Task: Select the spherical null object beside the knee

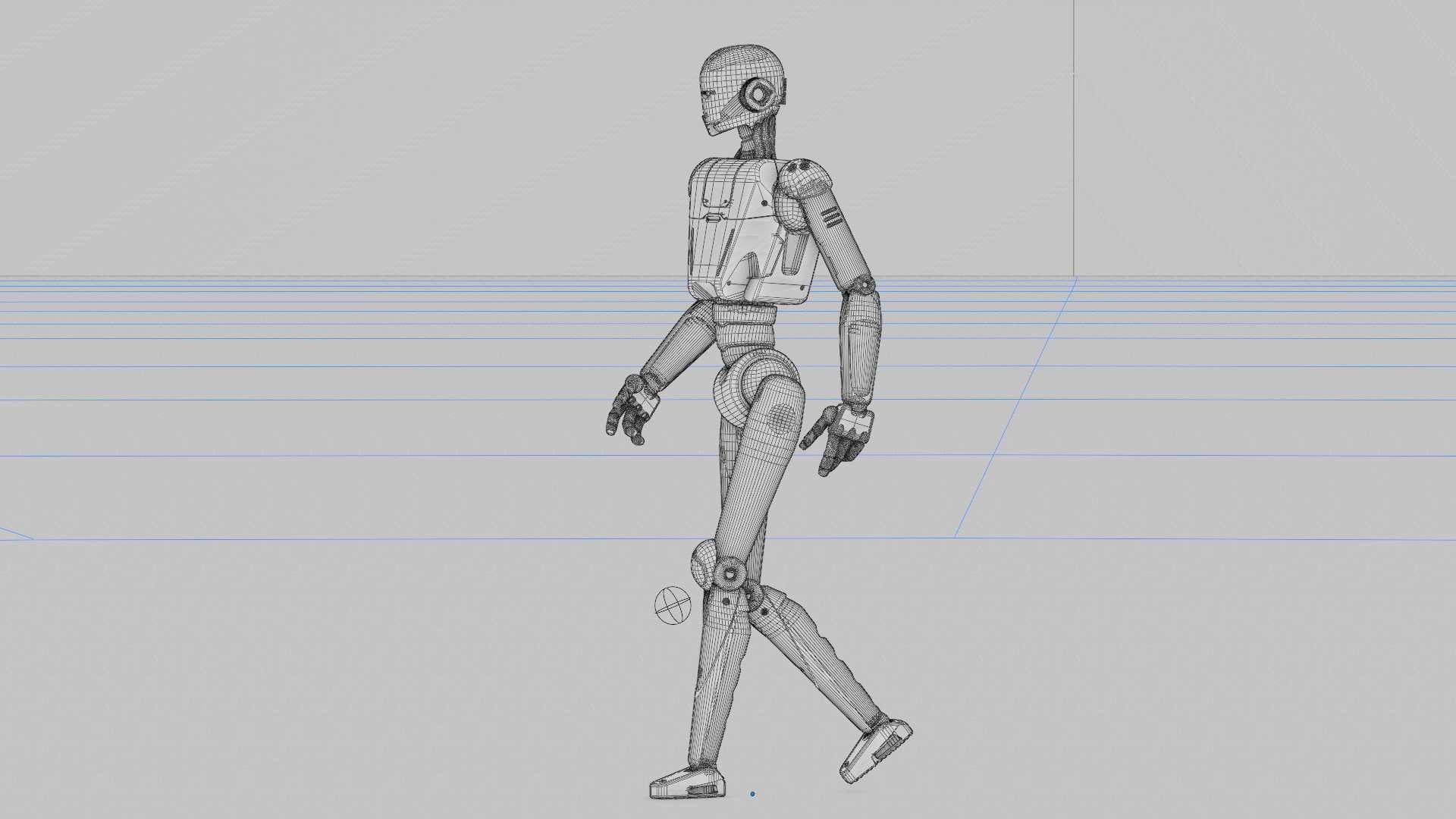Action: (x=673, y=605)
